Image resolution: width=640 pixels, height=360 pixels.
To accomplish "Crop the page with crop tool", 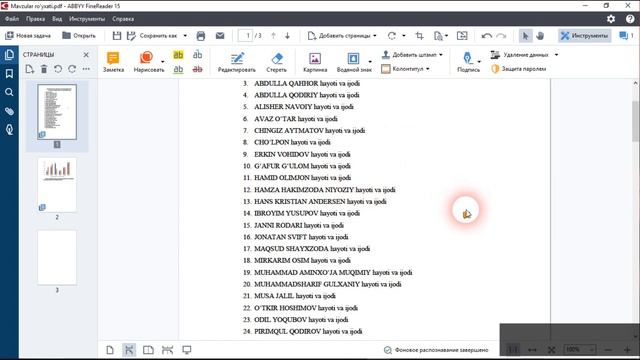I will coord(419,36).
